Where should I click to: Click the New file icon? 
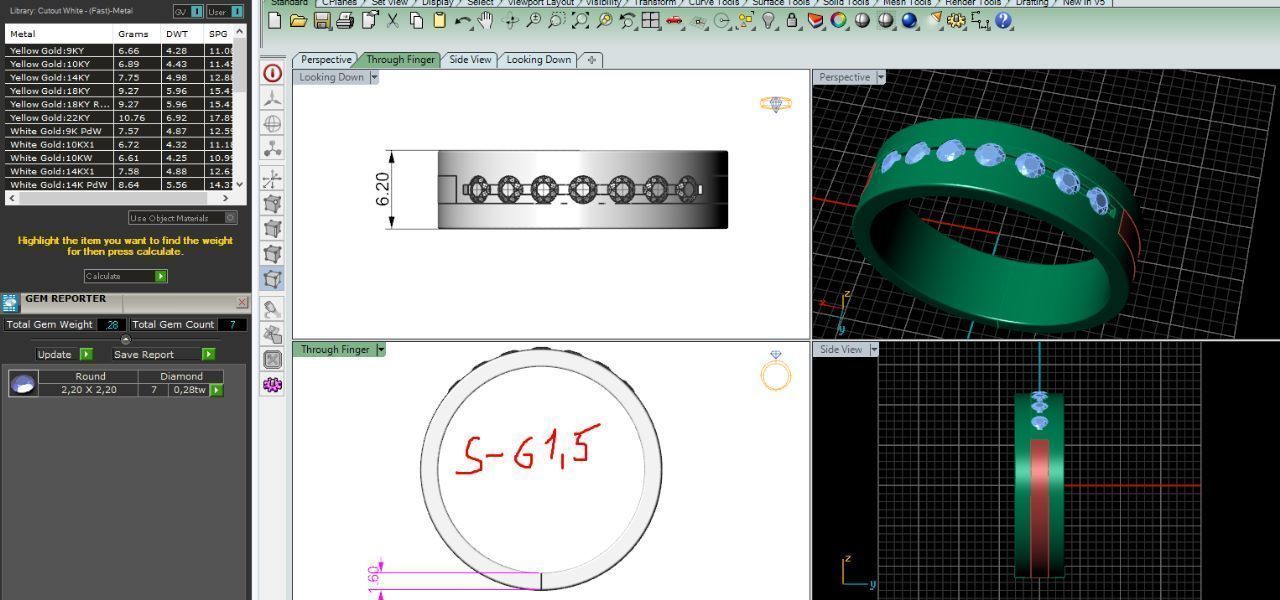275,20
